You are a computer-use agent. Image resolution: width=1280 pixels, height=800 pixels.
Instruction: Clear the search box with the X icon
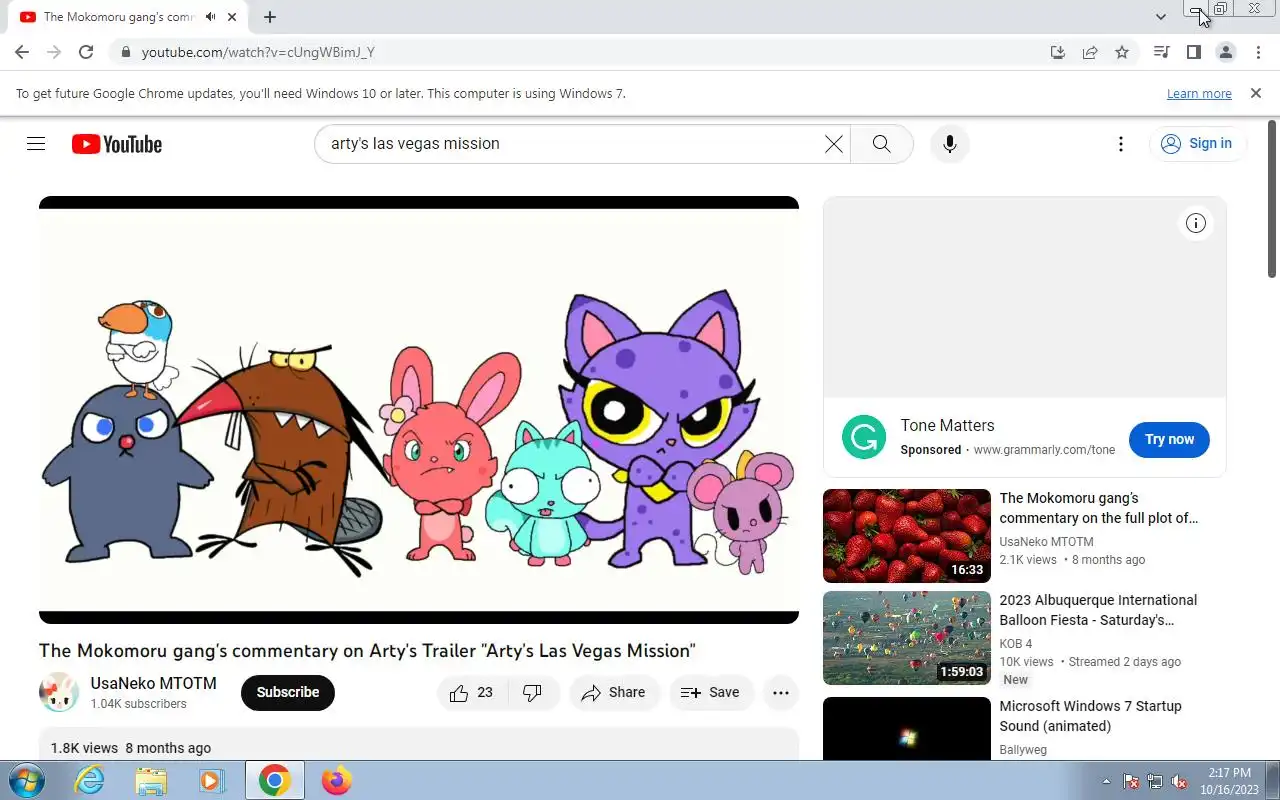point(833,144)
